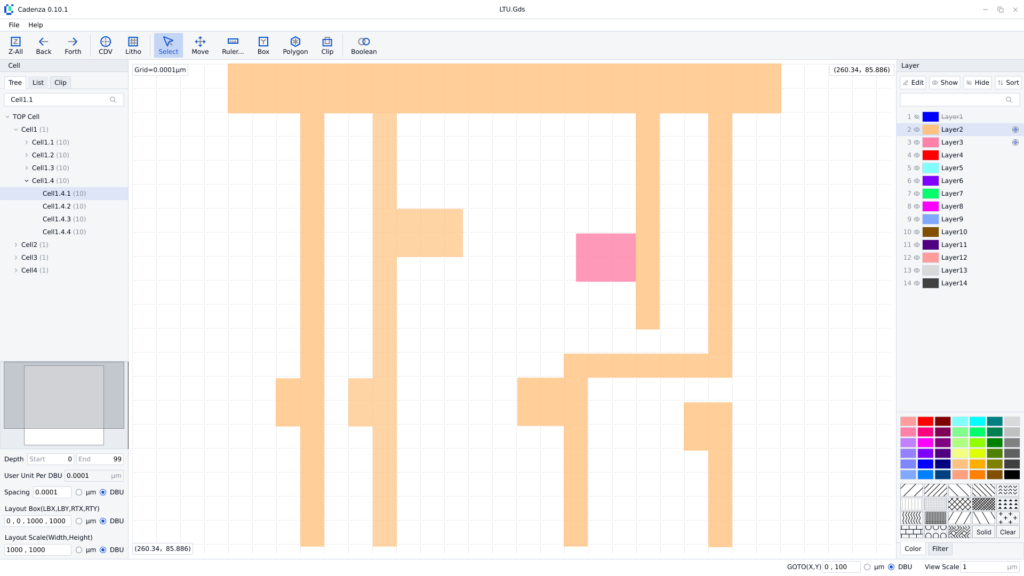Screen dimensions: 1024x576
Task: Choose the Move tool
Action: tap(200, 45)
